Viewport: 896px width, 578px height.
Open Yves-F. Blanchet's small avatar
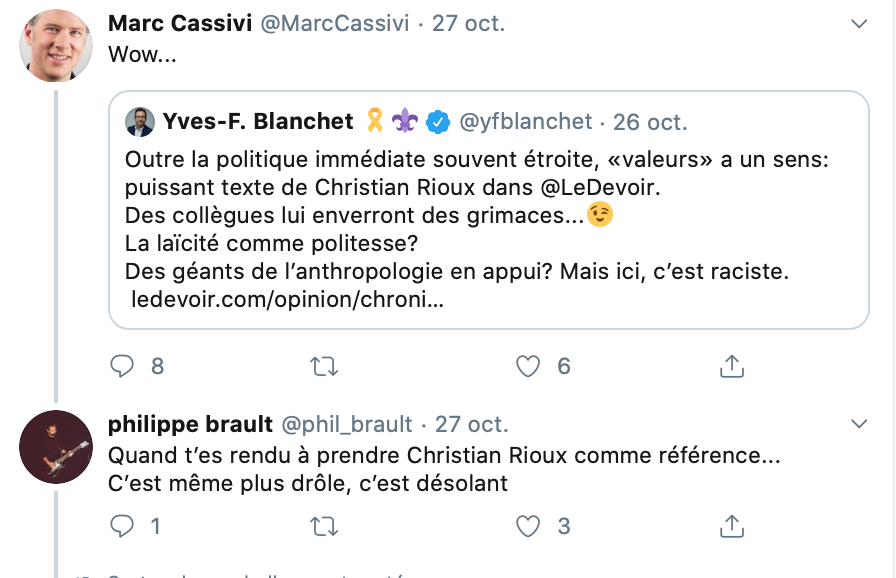(x=140, y=122)
